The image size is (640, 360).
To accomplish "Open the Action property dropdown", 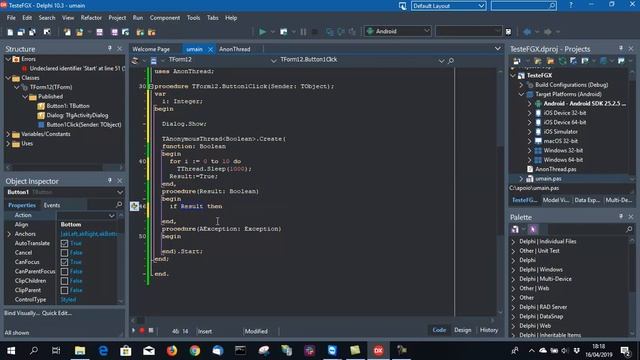I will tap(111, 216).
